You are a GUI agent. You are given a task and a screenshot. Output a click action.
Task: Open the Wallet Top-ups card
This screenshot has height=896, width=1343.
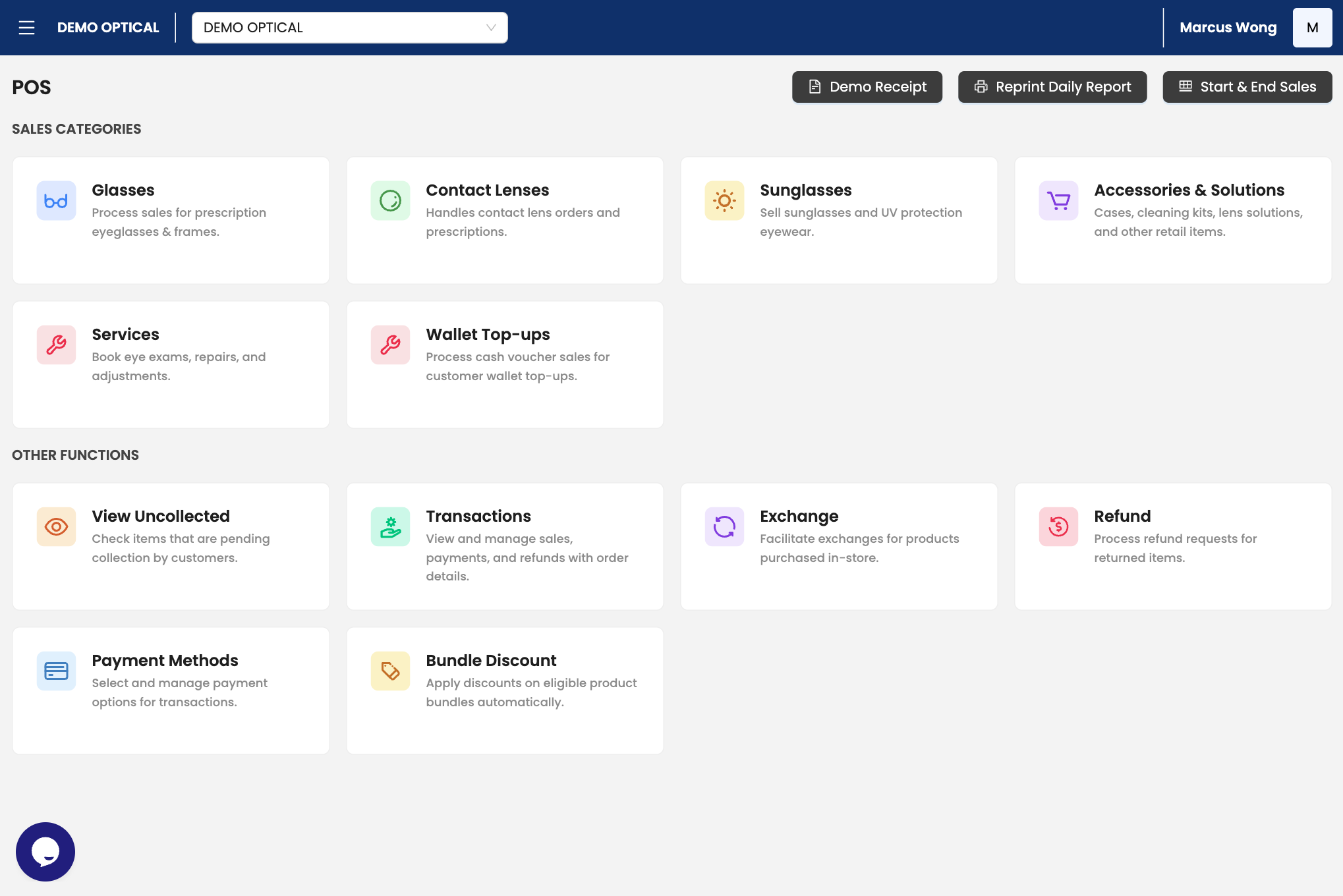[x=505, y=364]
